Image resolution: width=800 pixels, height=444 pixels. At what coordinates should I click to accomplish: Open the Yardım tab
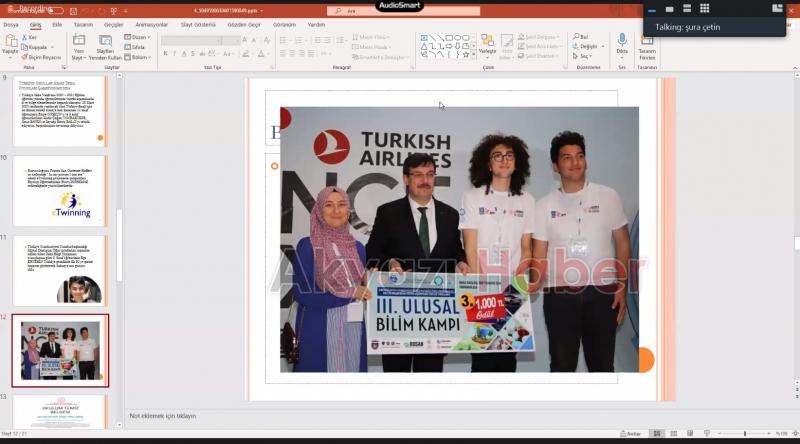316,24
